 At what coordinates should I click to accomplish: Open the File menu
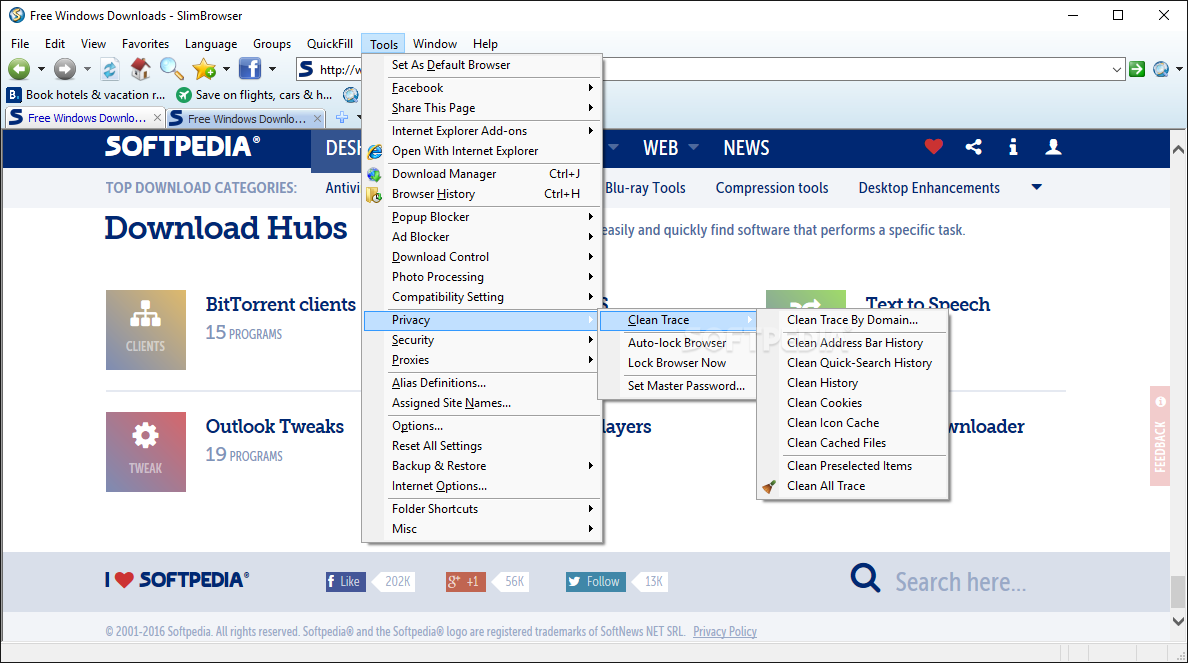(20, 44)
